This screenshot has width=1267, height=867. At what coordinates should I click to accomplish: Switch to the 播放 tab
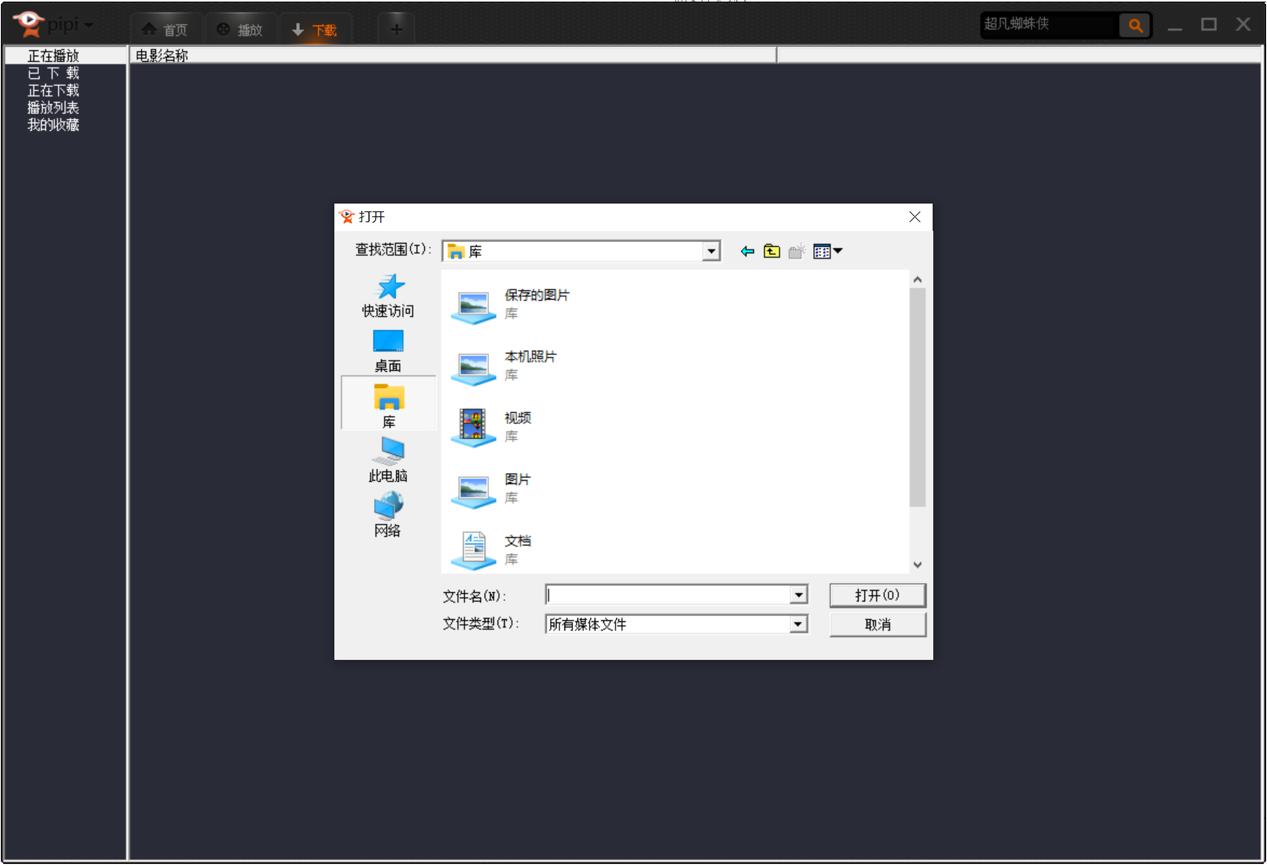tap(240, 30)
